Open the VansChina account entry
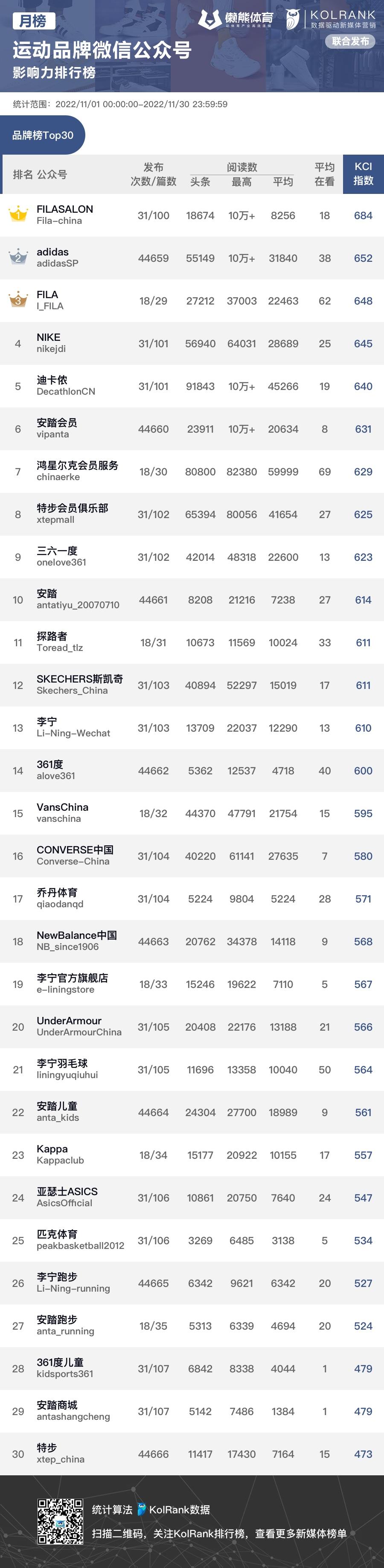This screenshot has height=1568, width=384. [192, 813]
